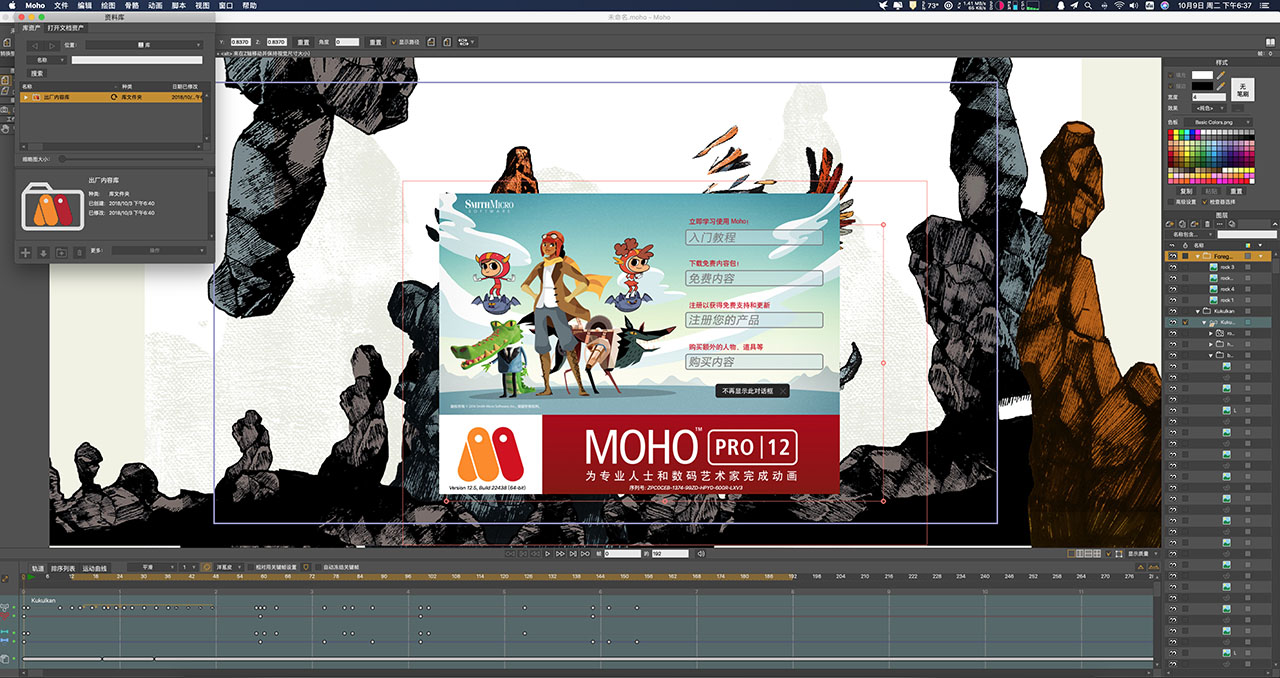This screenshot has width=1280, height=678.
Task: Open the 入门教程 tutorial link
Action: pos(754,237)
